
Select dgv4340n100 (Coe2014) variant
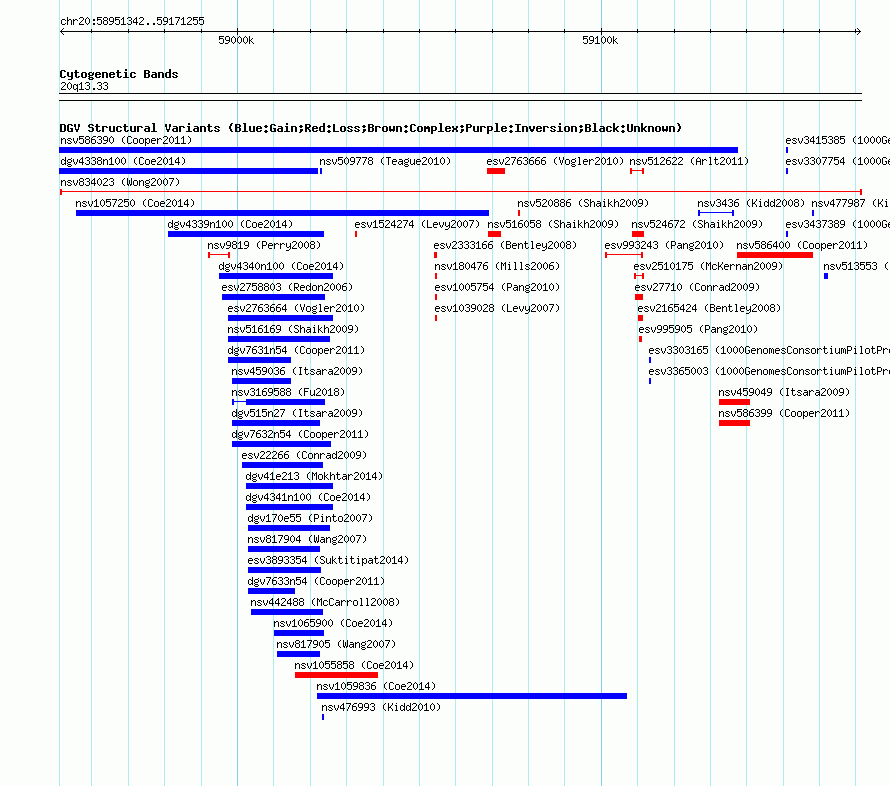tap(282, 266)
